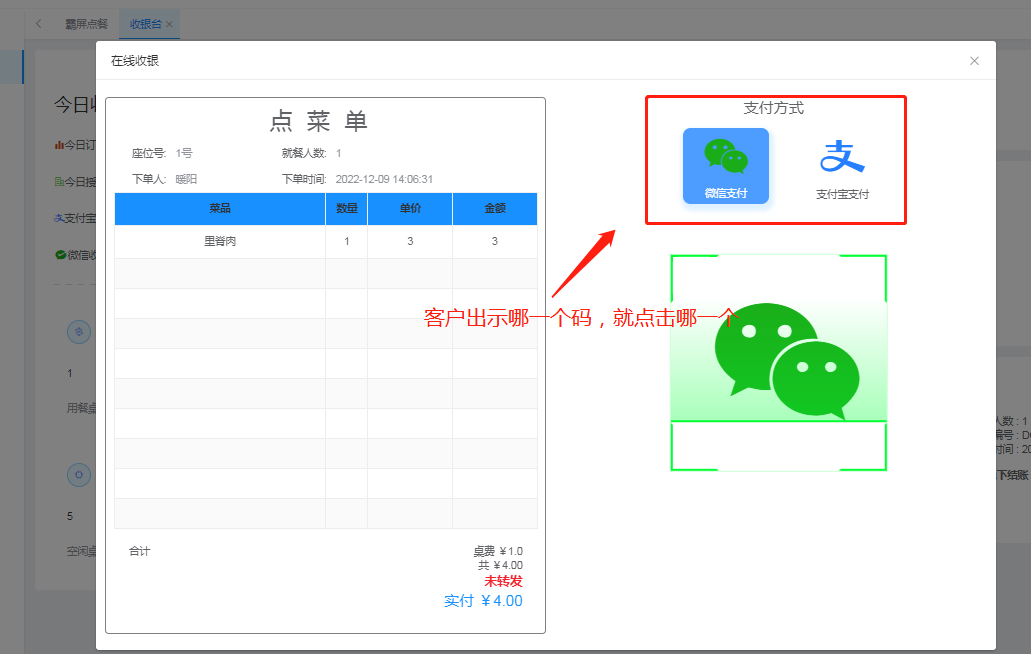Image resolution: width=1031 pixels, height=654 pixels.
Task: Select the WeChat Pay option
Action: point(725,166)
